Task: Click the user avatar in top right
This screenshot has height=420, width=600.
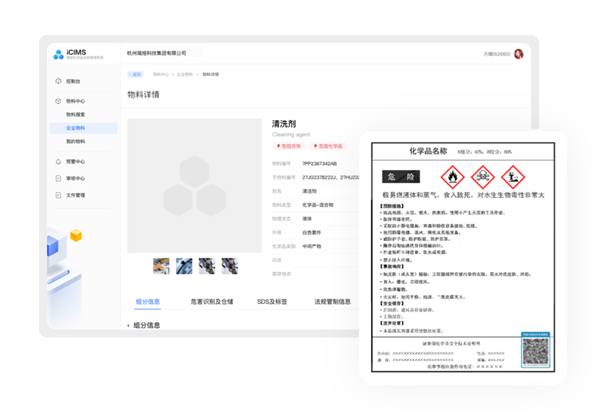Action: pyautogui.click(x=519, y=54)
